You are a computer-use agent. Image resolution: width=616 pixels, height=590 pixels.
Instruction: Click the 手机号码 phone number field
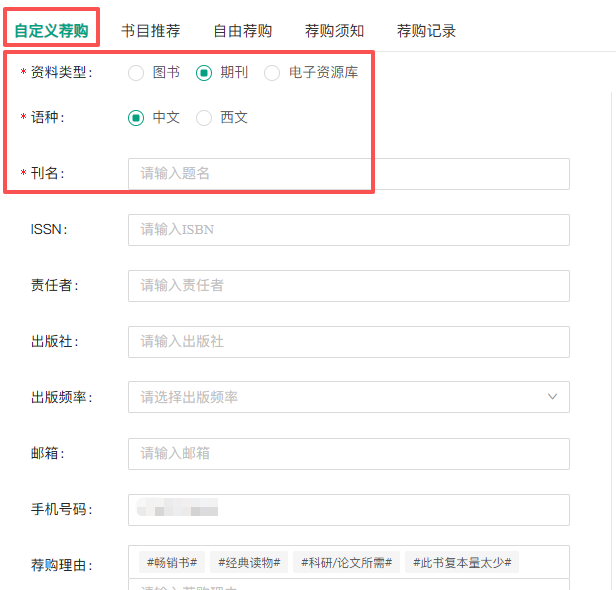coord(348,510)
